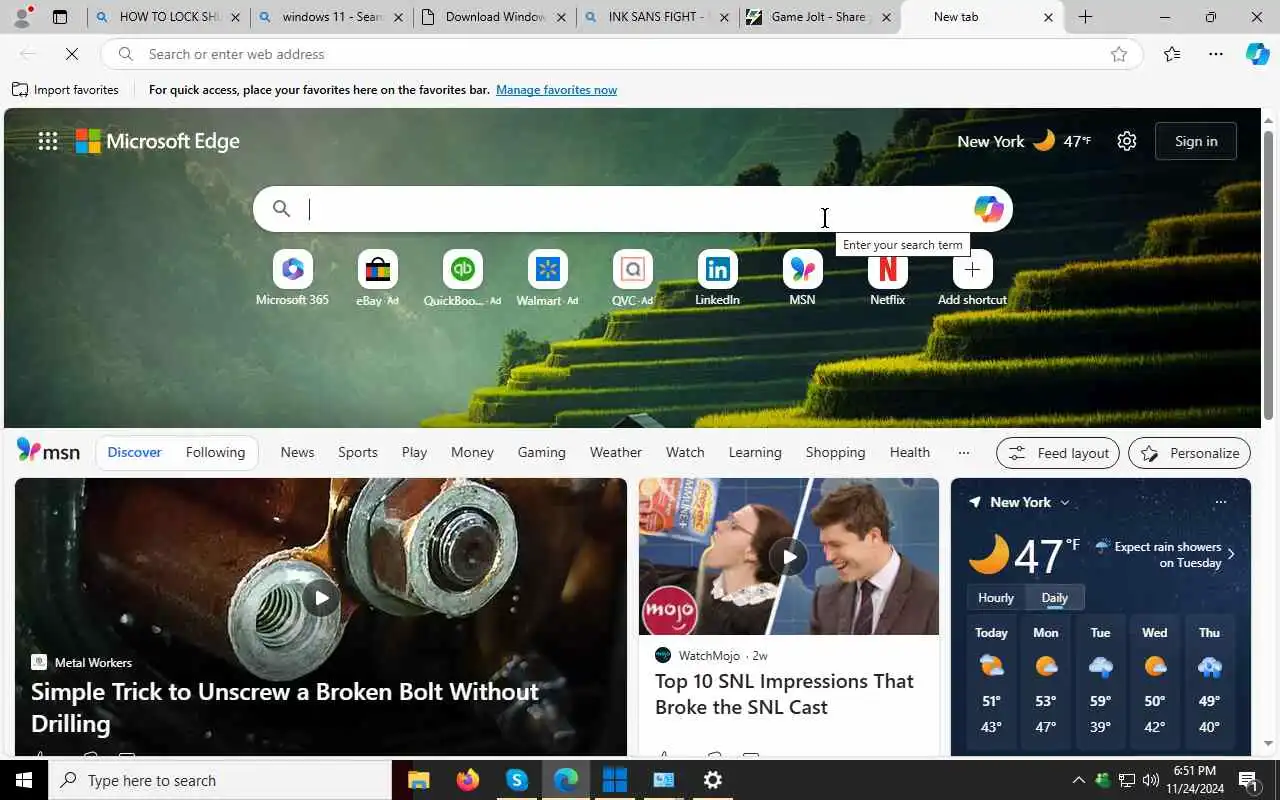Click the Sign in button

coord(1196,141)
